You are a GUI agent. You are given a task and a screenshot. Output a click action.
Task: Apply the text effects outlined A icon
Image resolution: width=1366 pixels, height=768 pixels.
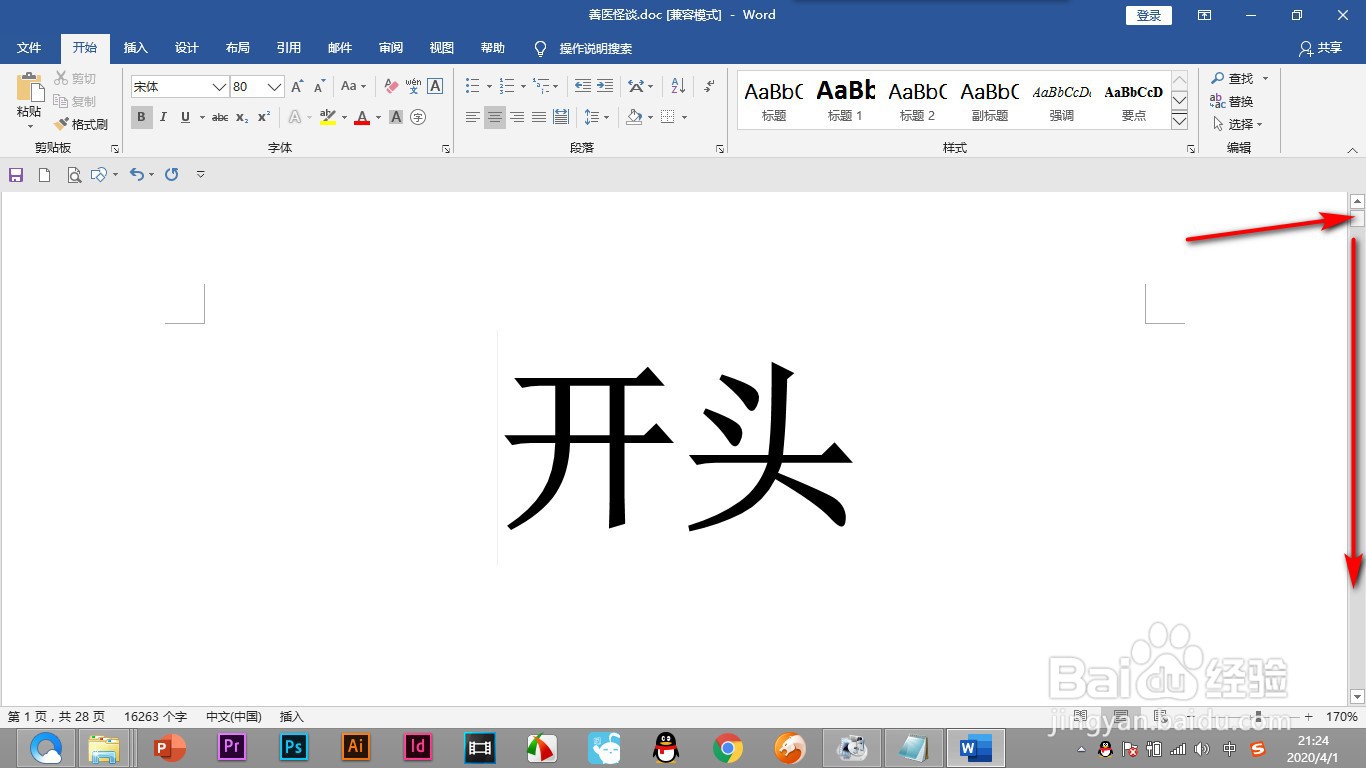tap(296, 117)
